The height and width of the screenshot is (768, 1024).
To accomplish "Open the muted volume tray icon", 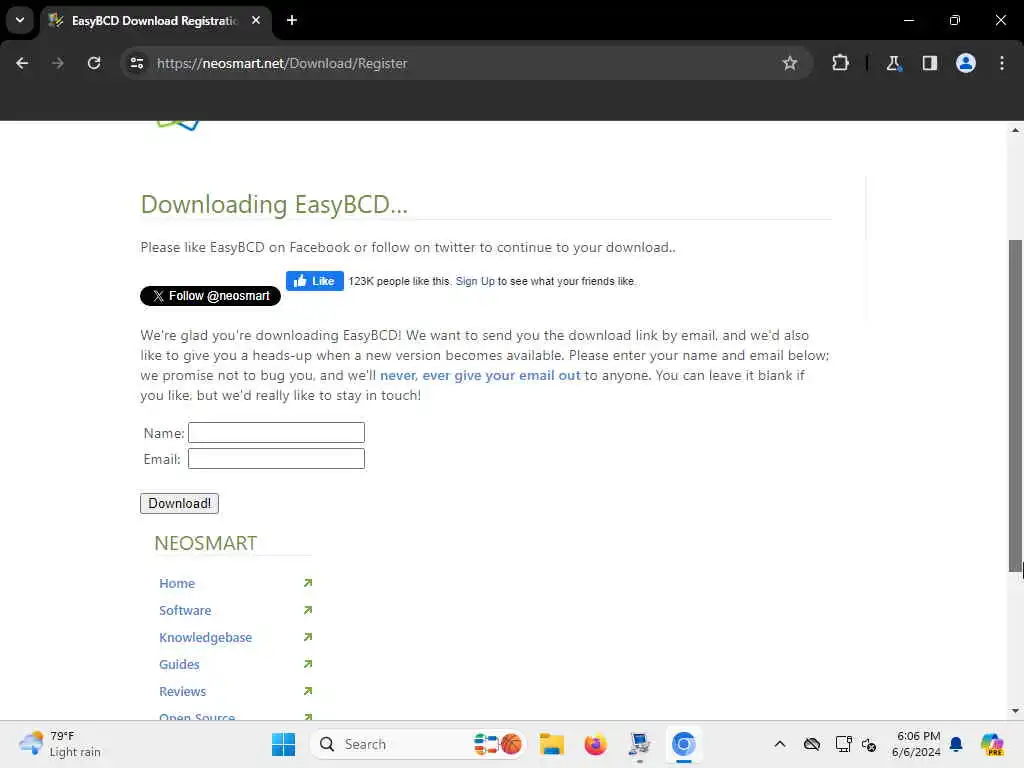I will tap(869, 744).
